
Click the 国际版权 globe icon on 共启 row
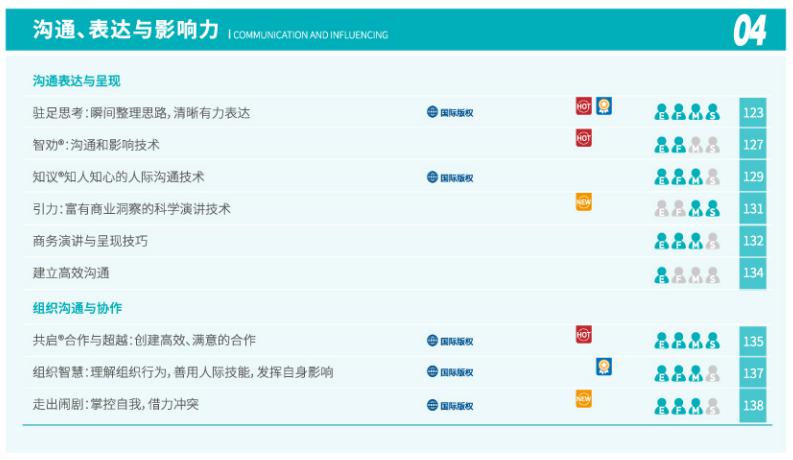(432, 341)
